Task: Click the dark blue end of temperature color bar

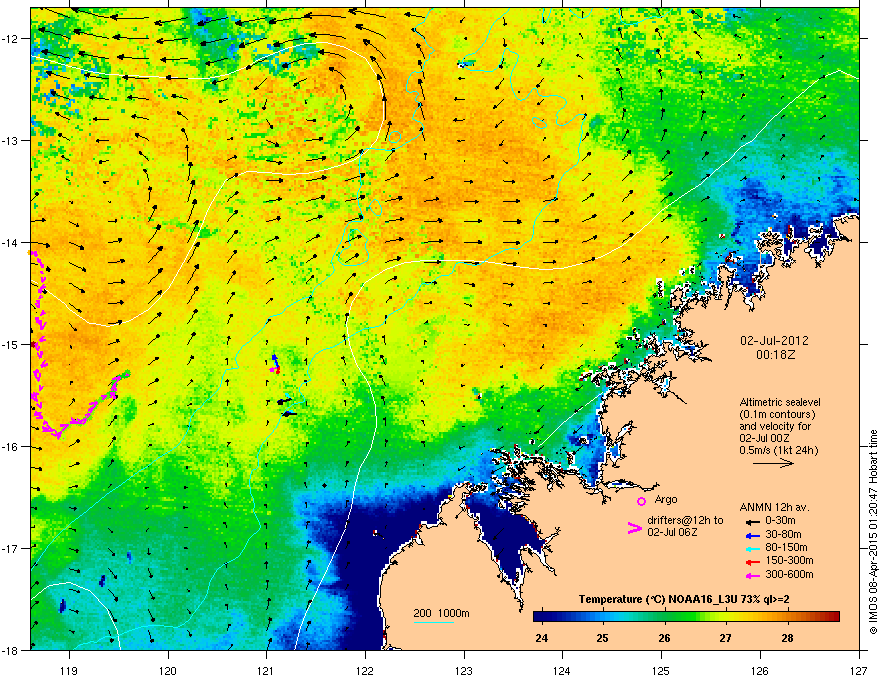Action: (x=542, y=617)
